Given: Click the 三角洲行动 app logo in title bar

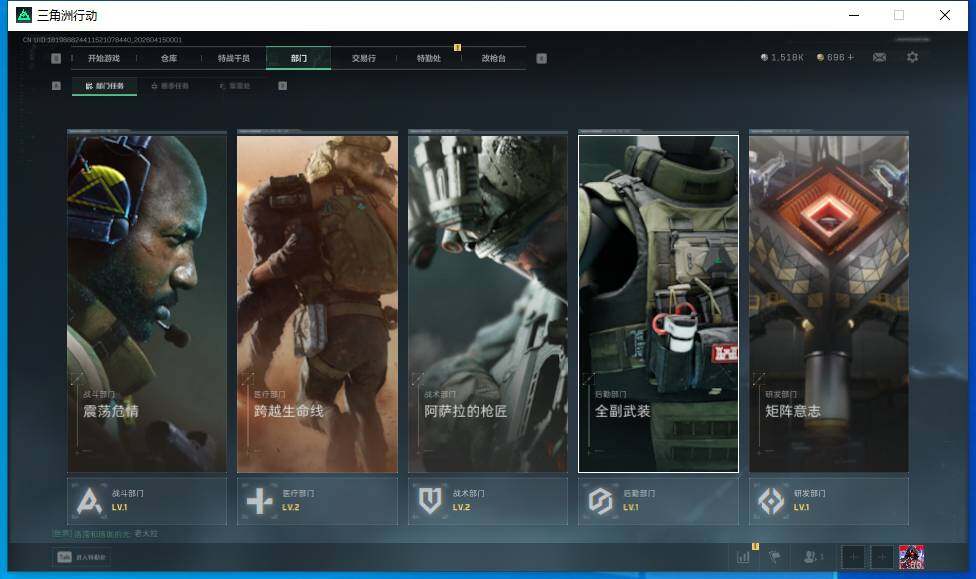Looking at the screenshot, I should coord(24,15).
